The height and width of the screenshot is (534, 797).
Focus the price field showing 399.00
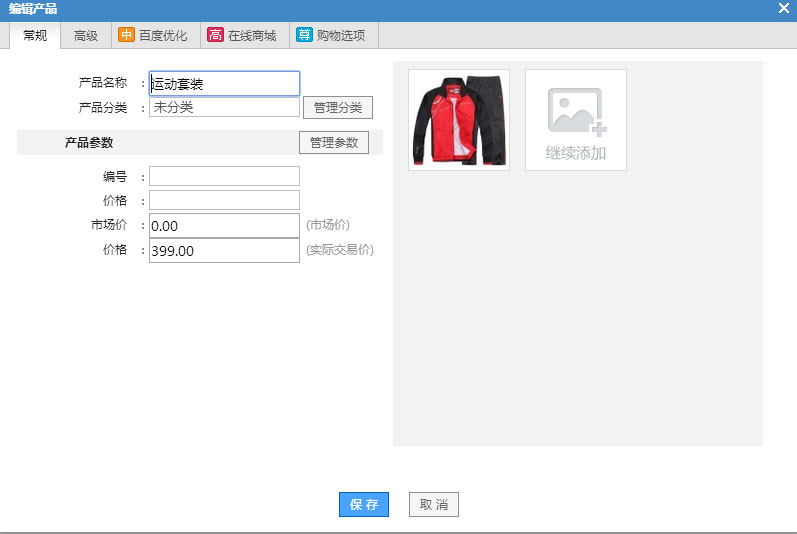224,250
